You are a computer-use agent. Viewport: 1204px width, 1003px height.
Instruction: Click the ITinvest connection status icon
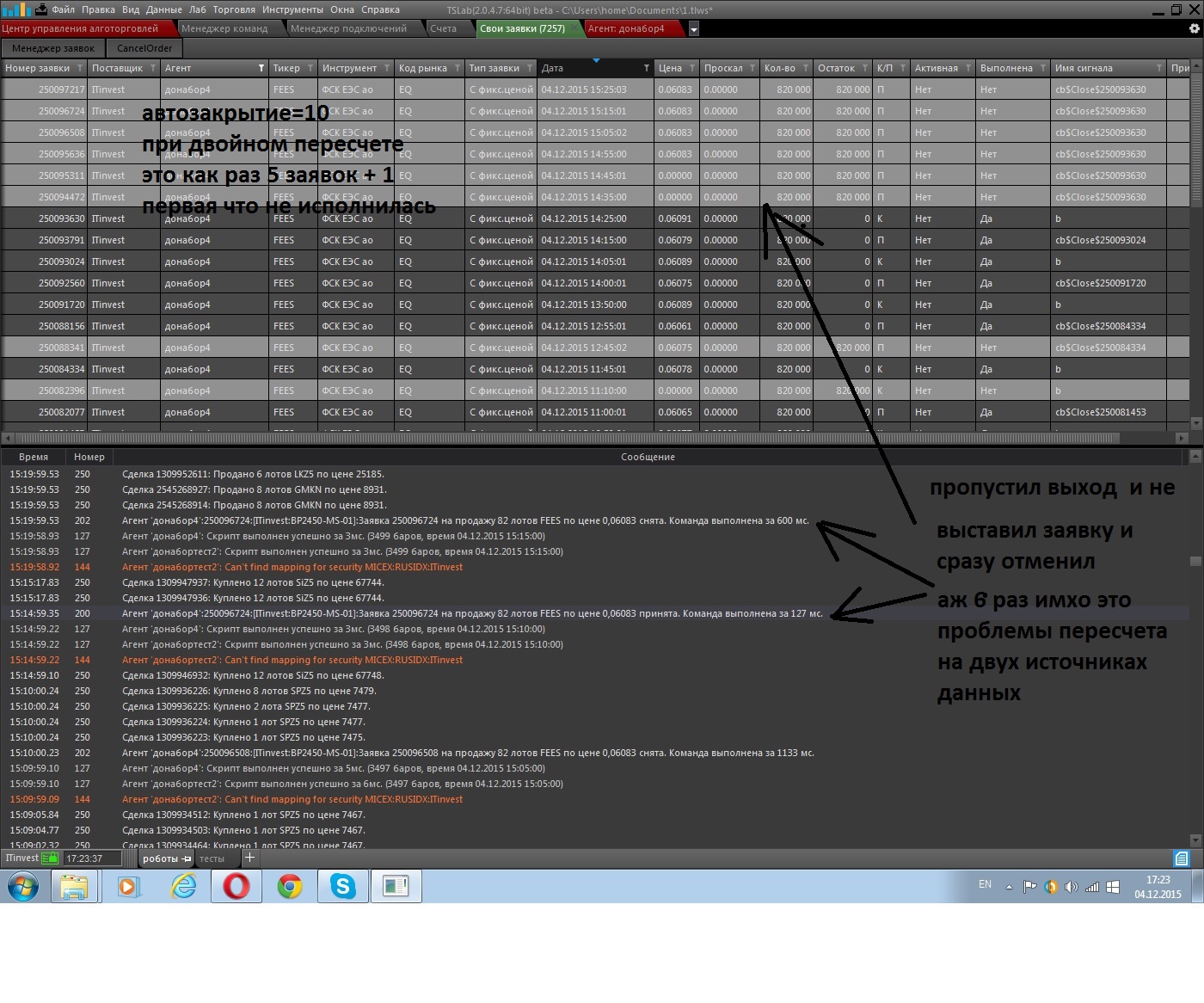tap(50, 858)
